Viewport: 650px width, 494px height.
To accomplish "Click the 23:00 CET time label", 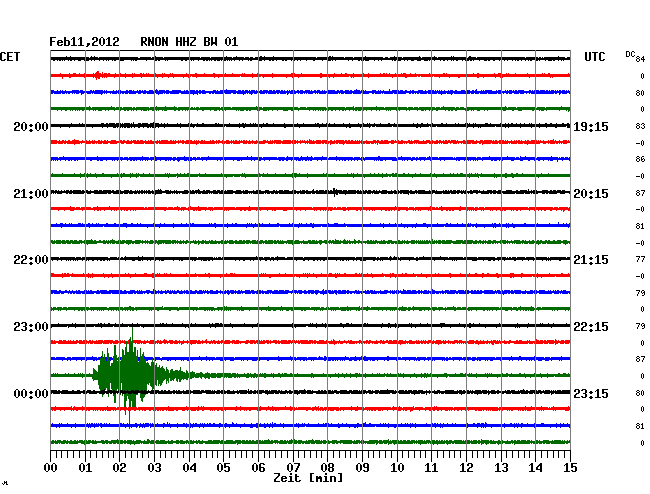I will pyautogui.click(x=31, y=327).
